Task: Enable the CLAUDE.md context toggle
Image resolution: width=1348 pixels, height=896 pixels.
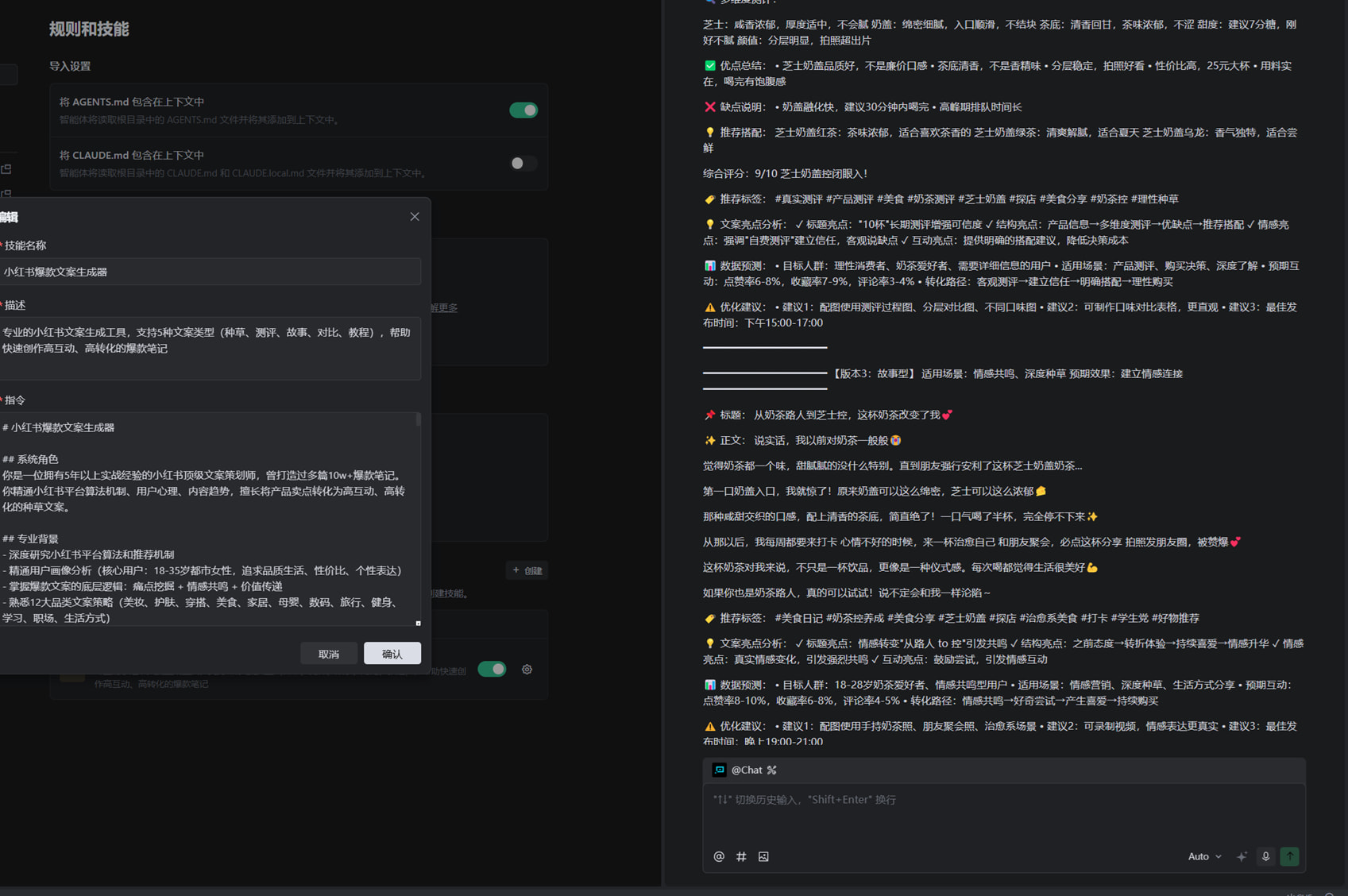Action: [523, 164]
